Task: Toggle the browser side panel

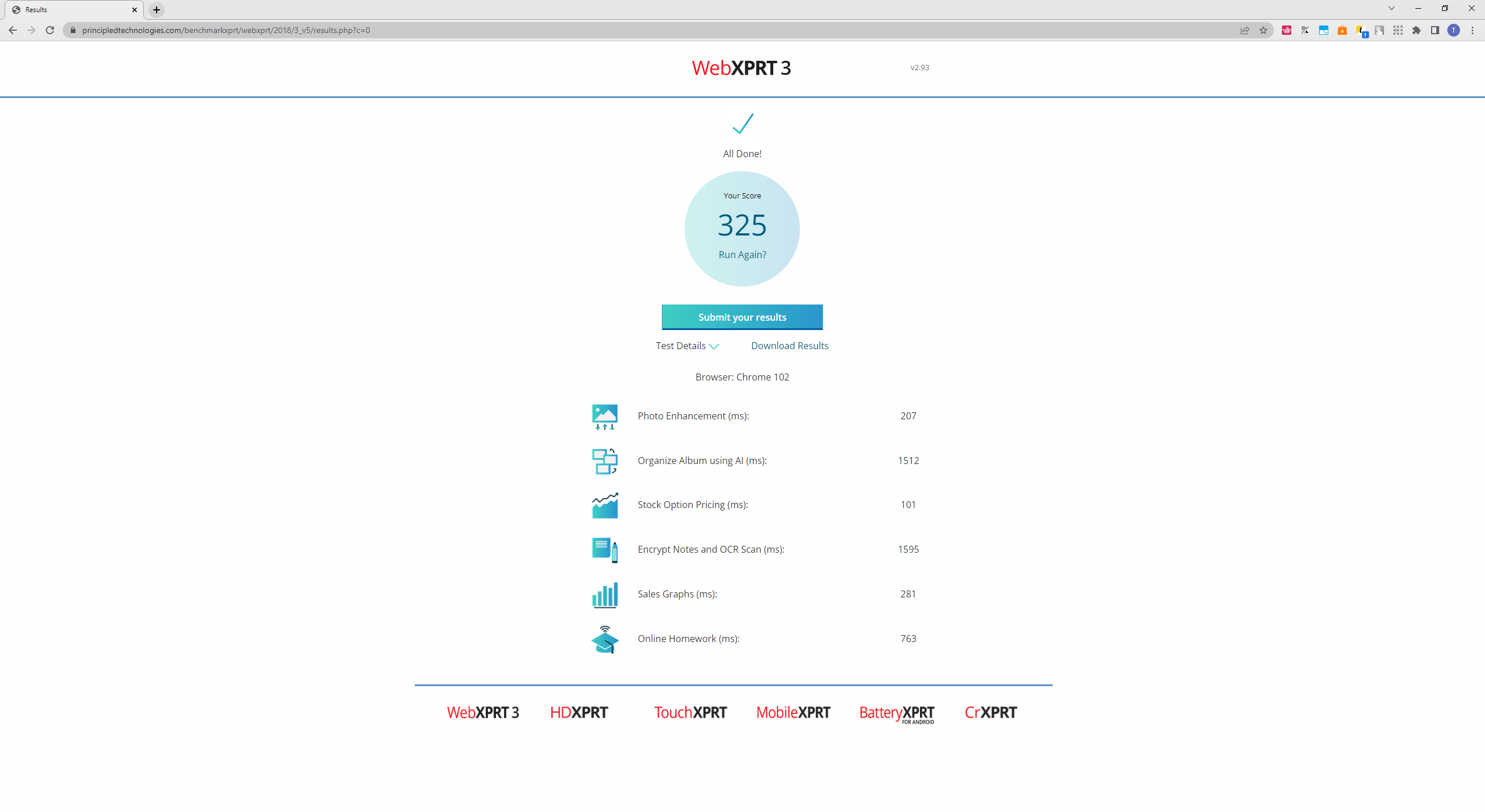Action: [x=1435, y=30]
